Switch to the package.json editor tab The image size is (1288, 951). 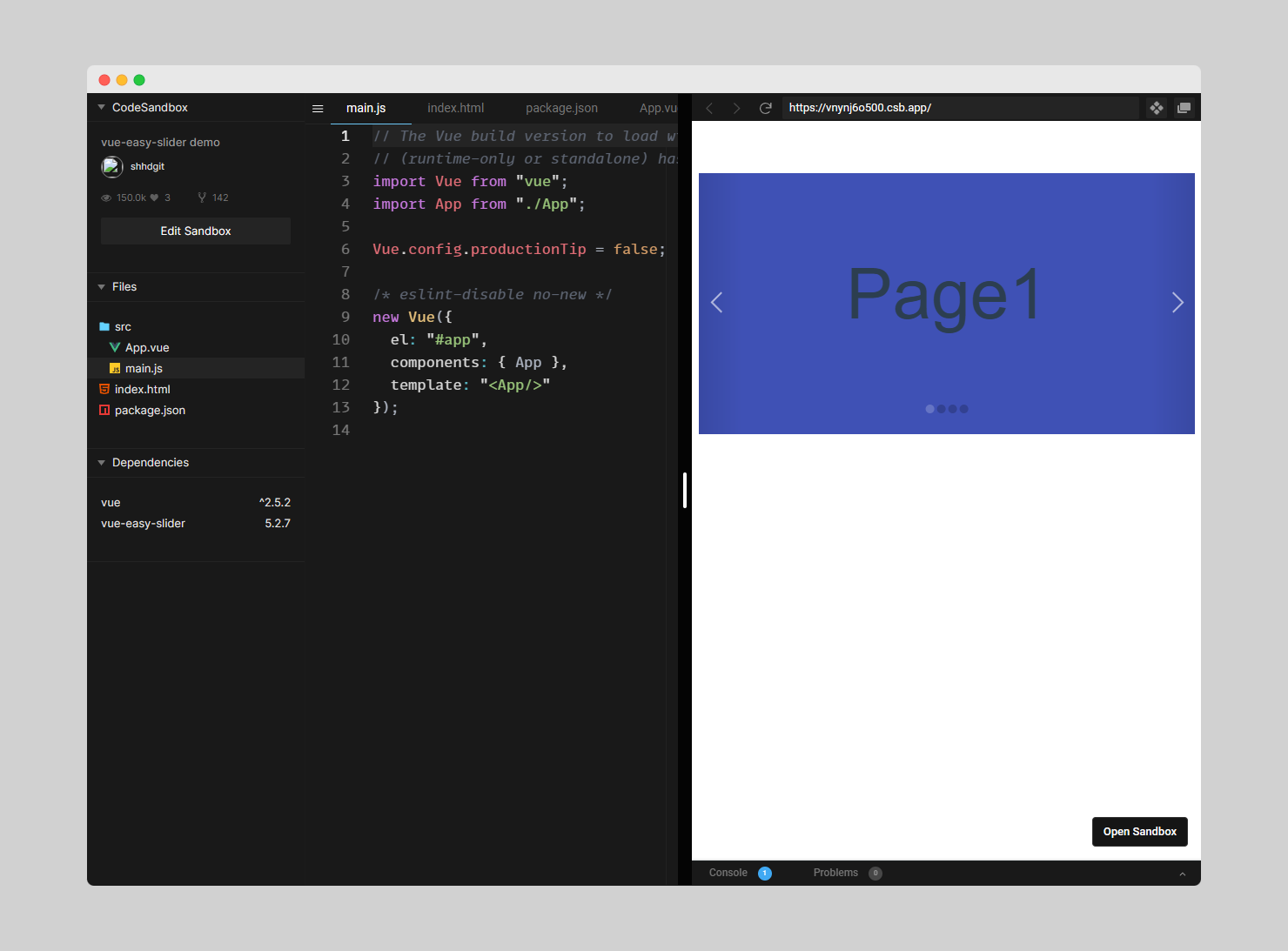coord(561,108)
